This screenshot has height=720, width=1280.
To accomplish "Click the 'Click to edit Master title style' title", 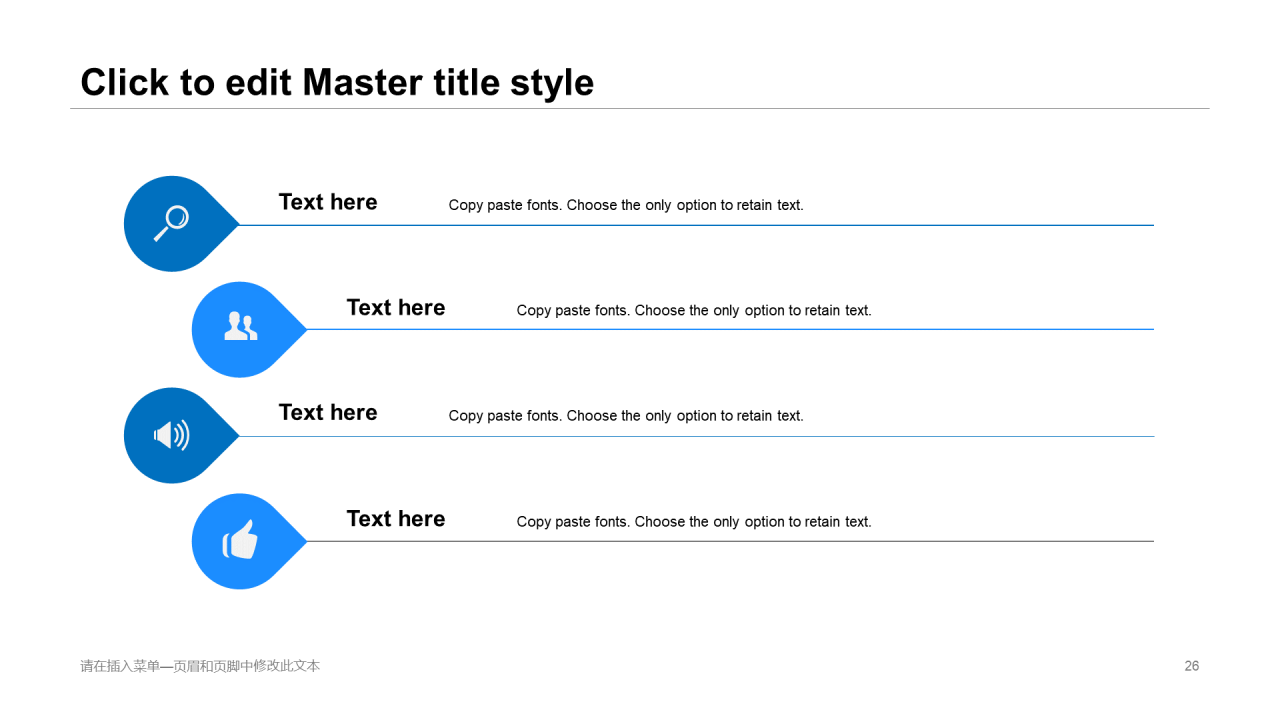I will point(337,82).
